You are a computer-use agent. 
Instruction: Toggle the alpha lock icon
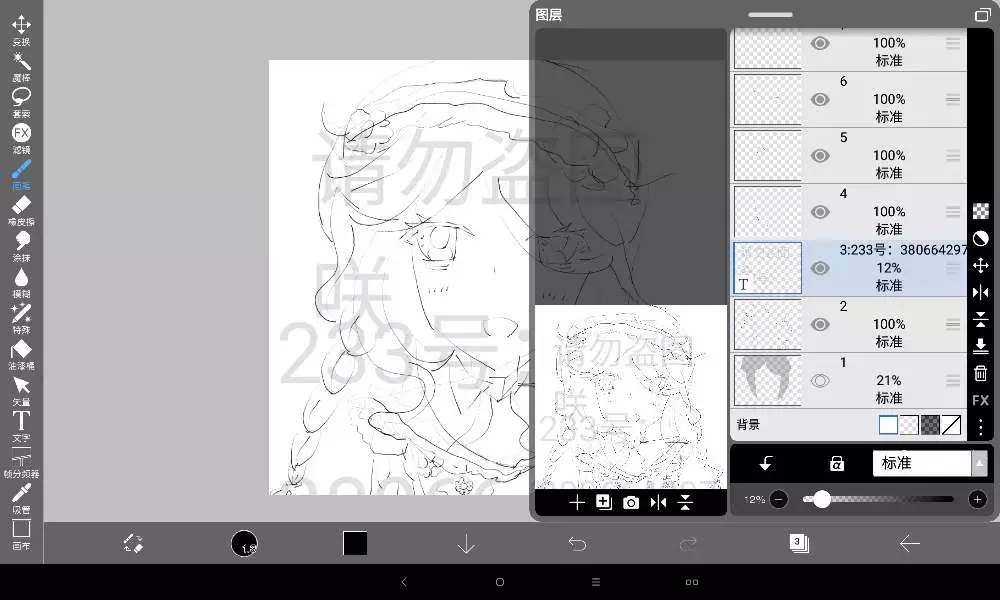837,464
